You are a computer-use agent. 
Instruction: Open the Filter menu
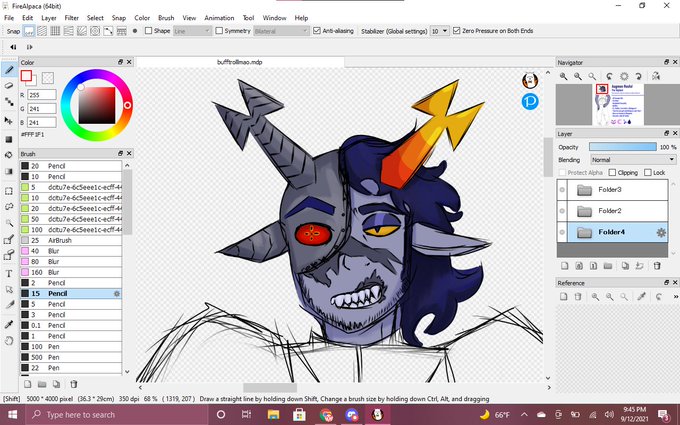point(72,18)
